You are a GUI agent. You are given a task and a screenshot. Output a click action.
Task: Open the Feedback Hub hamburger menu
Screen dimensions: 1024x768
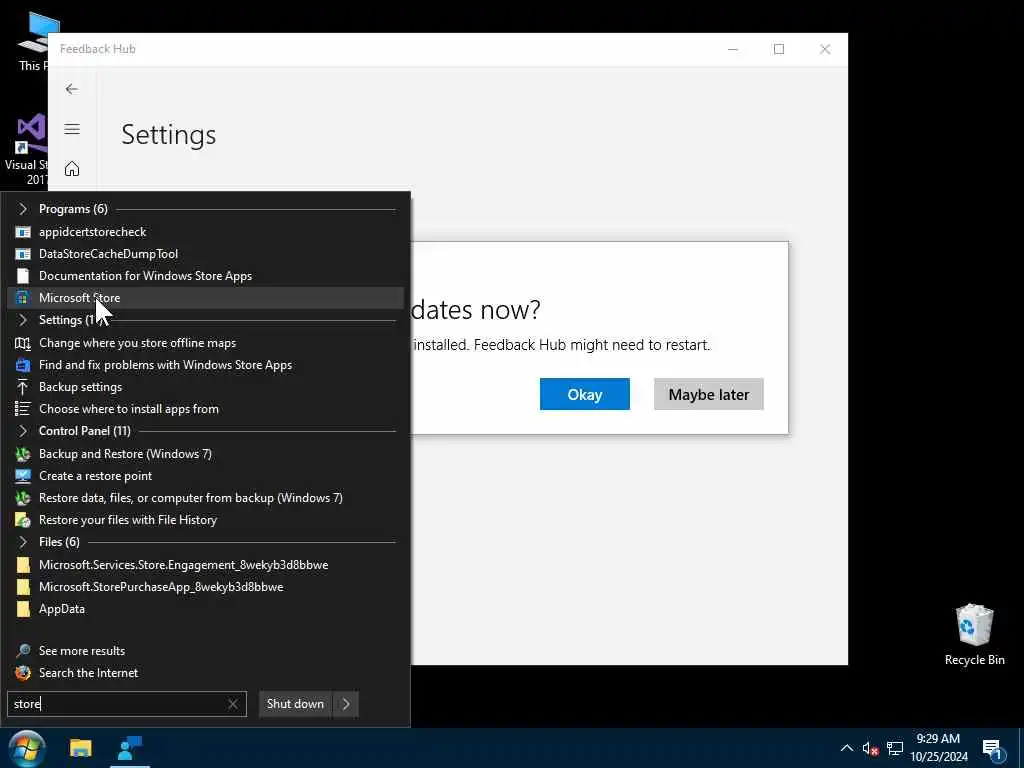pyautogui.click(x=72, y=129)
